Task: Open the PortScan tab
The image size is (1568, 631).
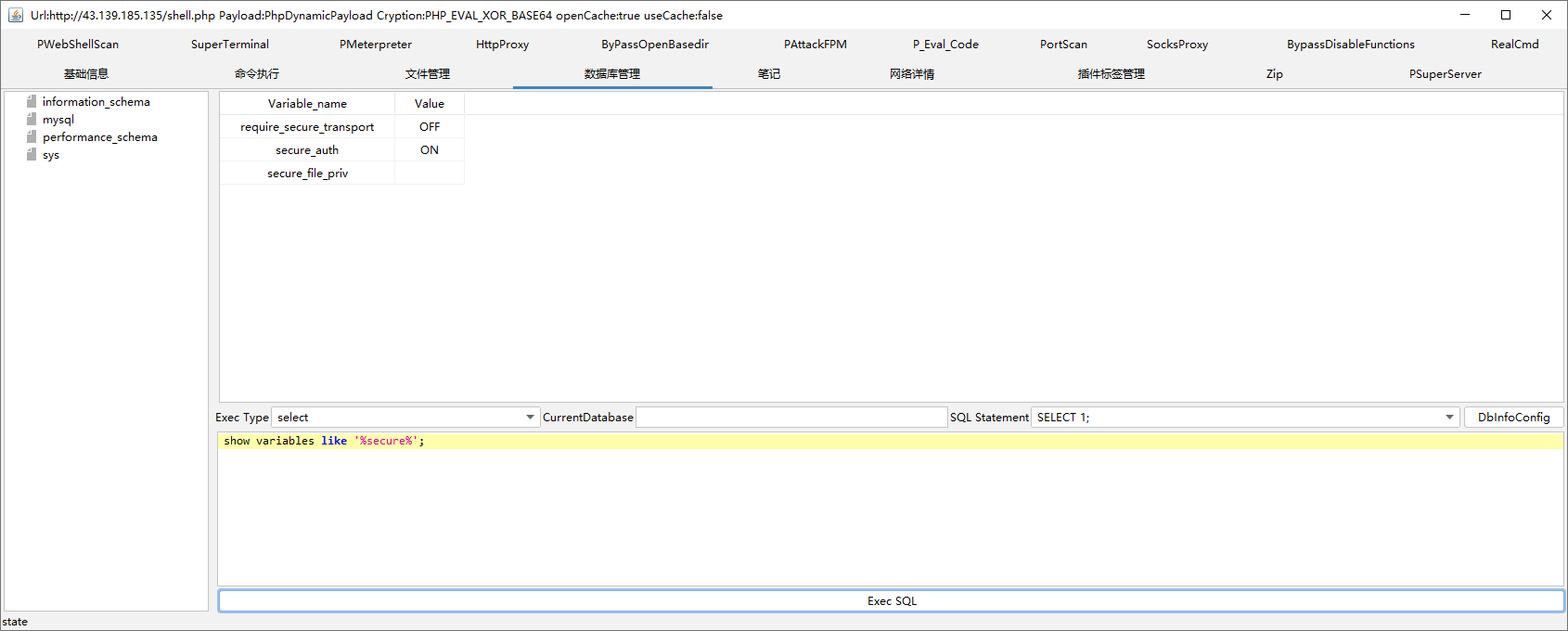Action: pos(1063,45)
